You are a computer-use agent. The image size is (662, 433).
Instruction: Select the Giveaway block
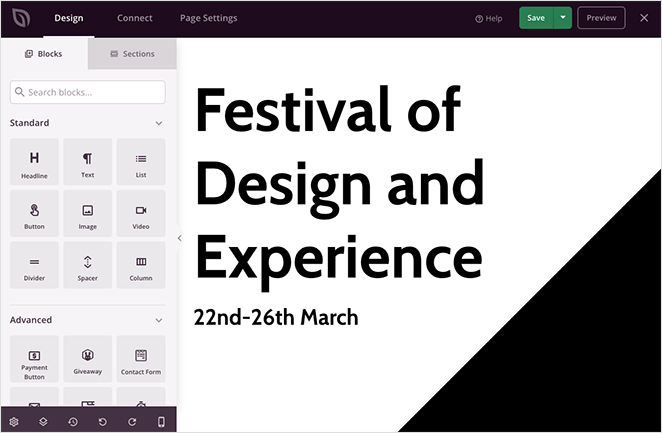[88, 359]
